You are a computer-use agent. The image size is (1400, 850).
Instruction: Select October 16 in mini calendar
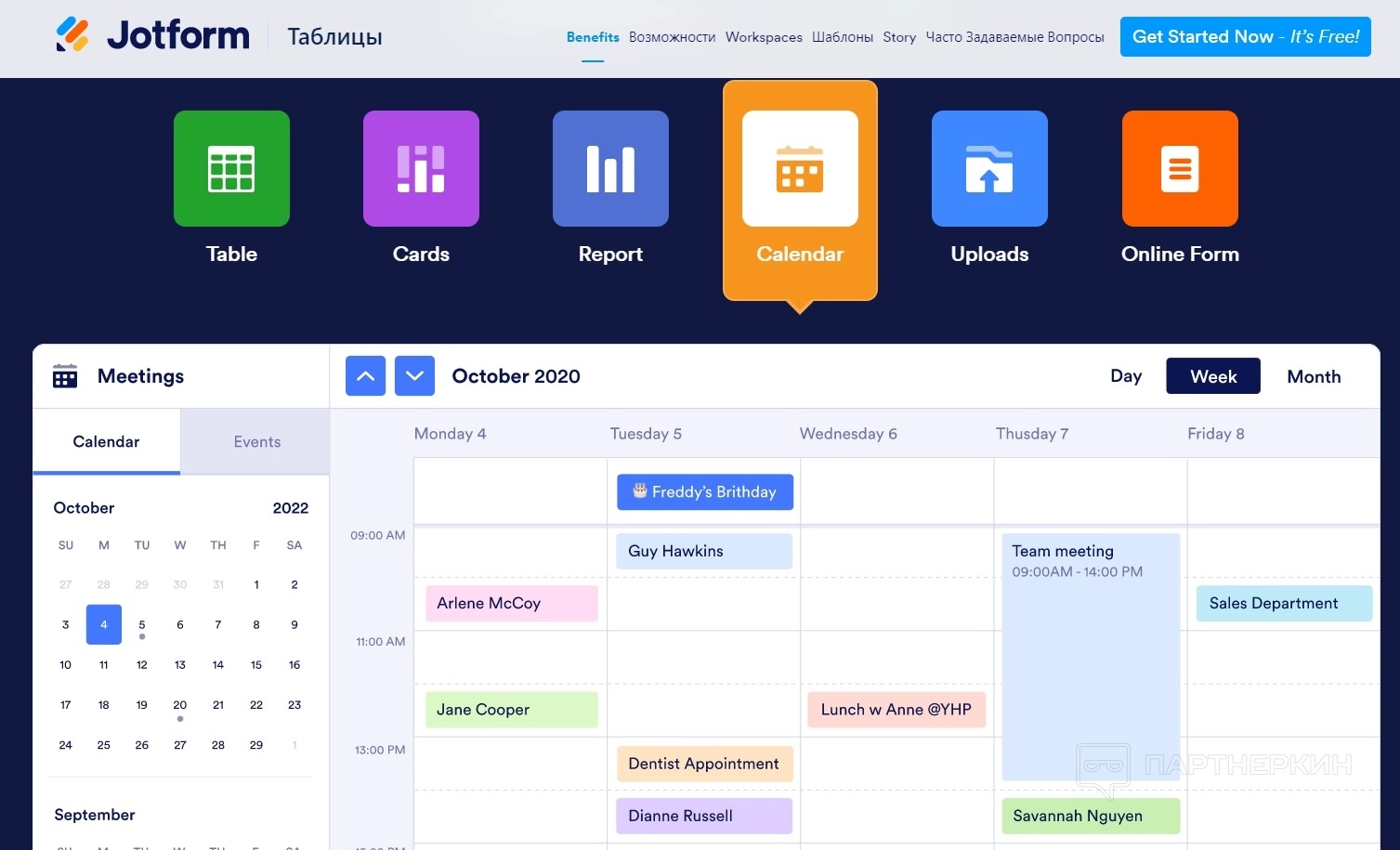[294, 665]
